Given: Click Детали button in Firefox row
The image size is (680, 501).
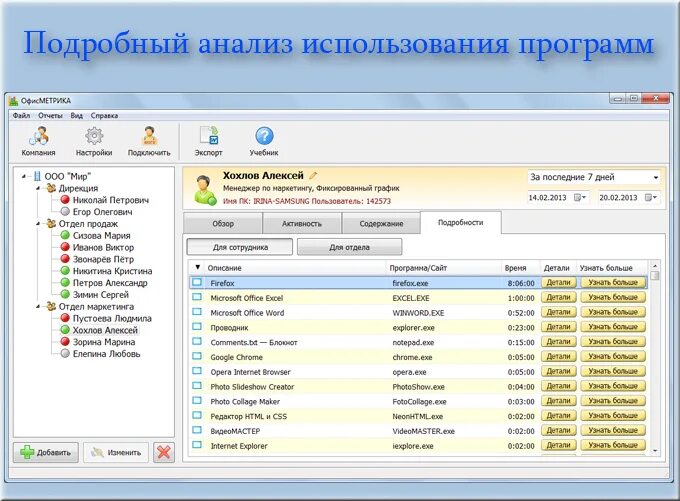Looking at the screenshot, I should tap(559, 283).
